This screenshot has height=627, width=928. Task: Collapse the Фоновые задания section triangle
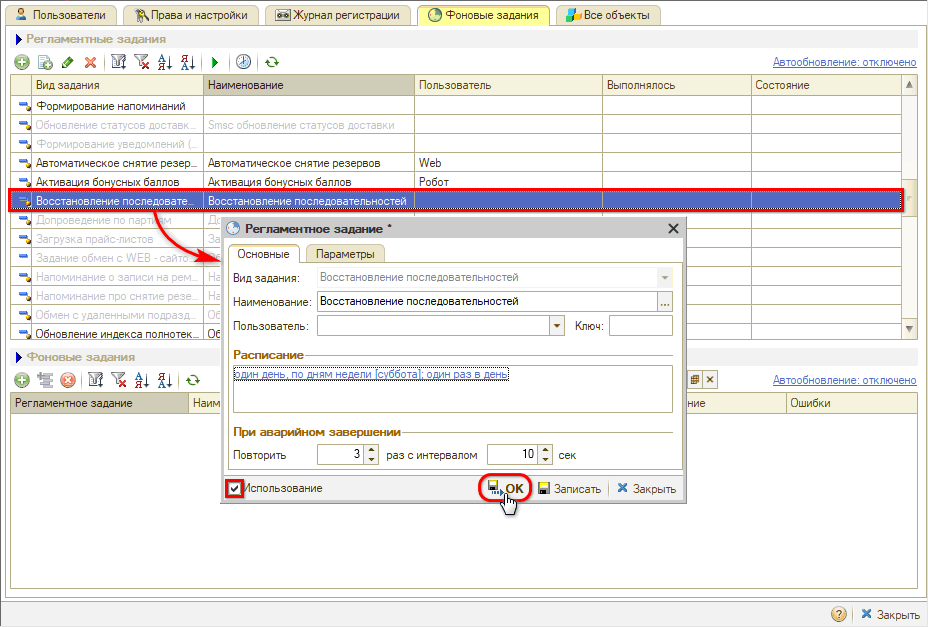tap(18, 357)
